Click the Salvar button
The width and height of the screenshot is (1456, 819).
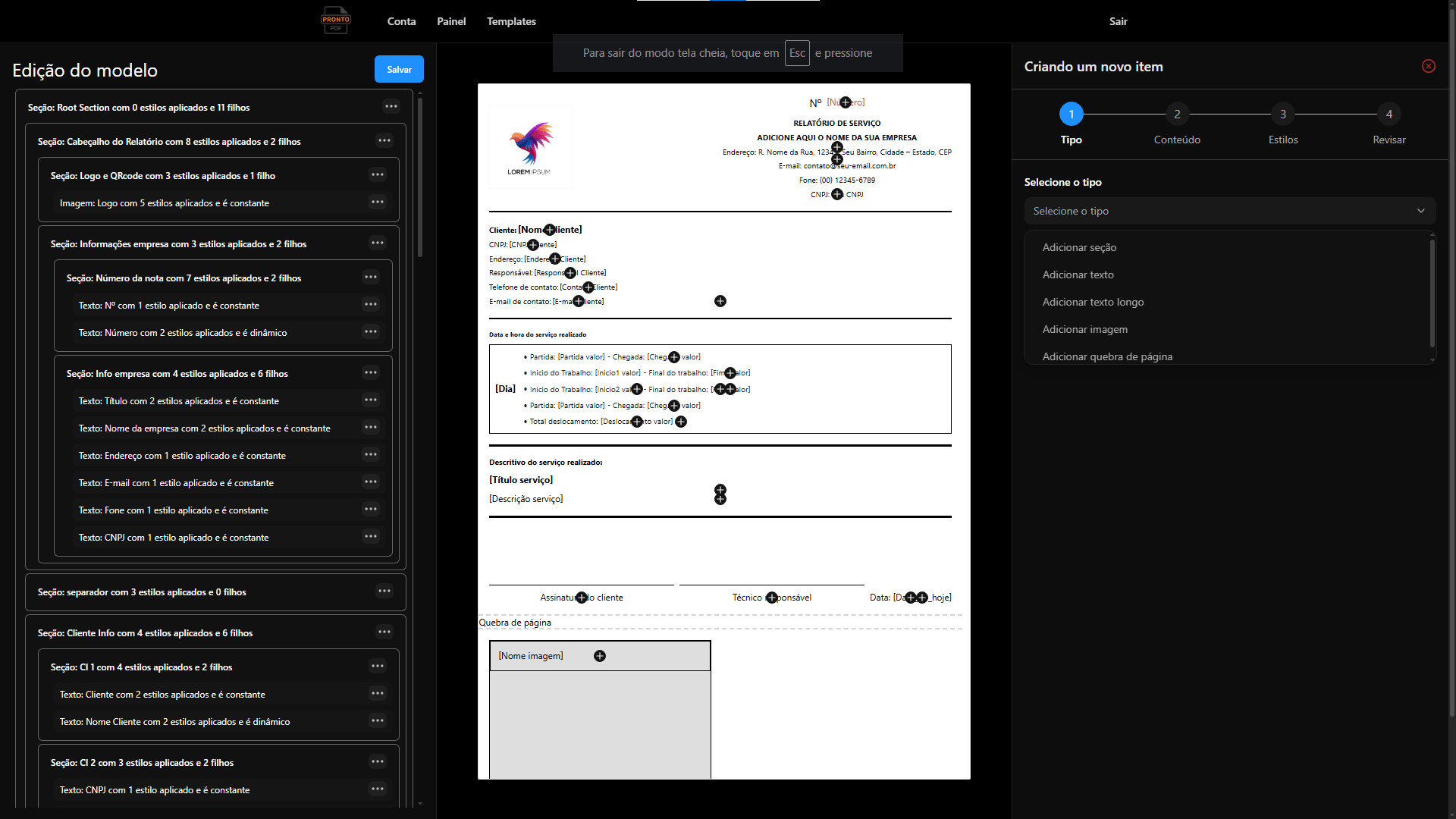(x=399, y=69)
